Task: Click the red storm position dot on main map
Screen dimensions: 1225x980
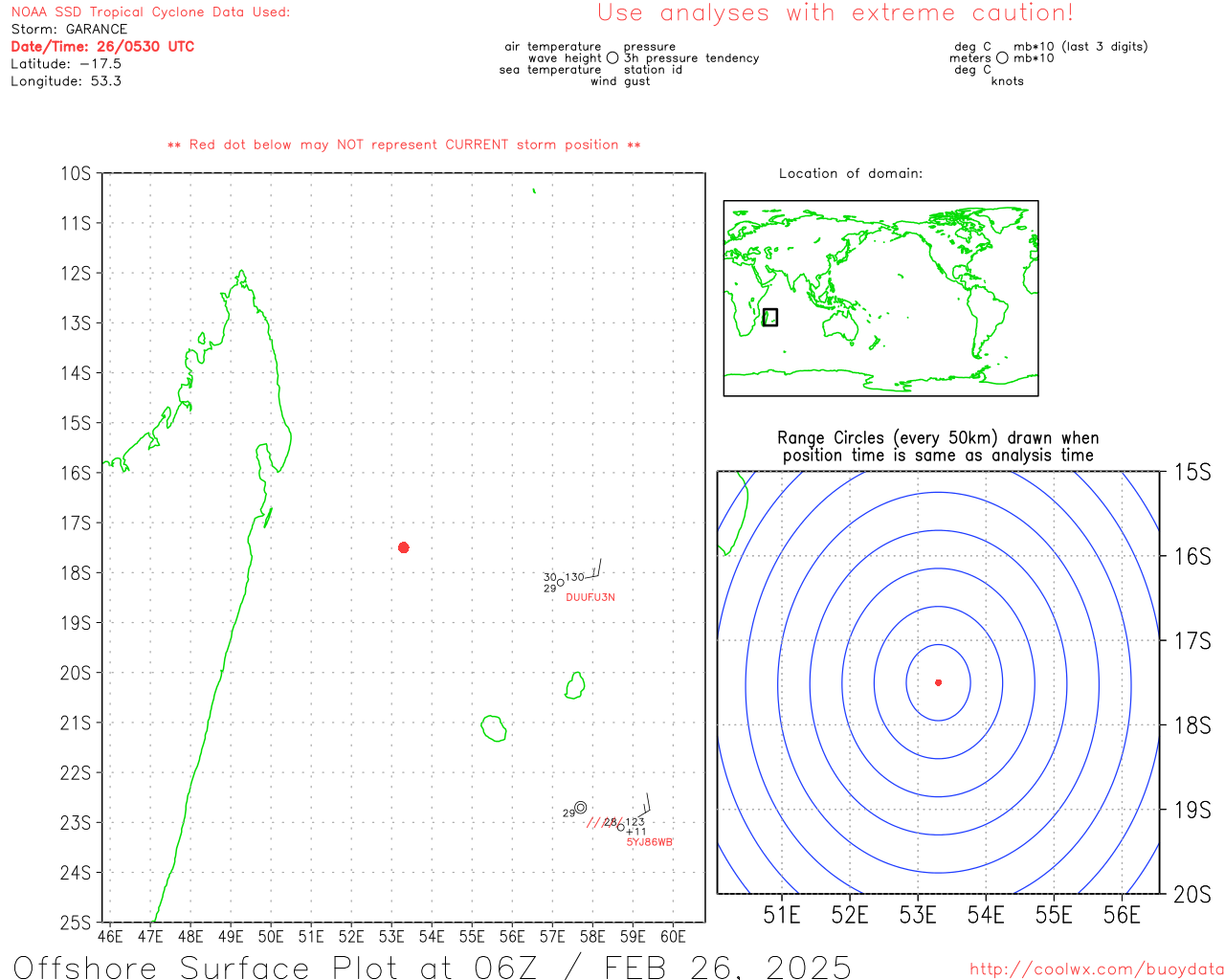Action: pyautogui.click(x=404, y=547)
